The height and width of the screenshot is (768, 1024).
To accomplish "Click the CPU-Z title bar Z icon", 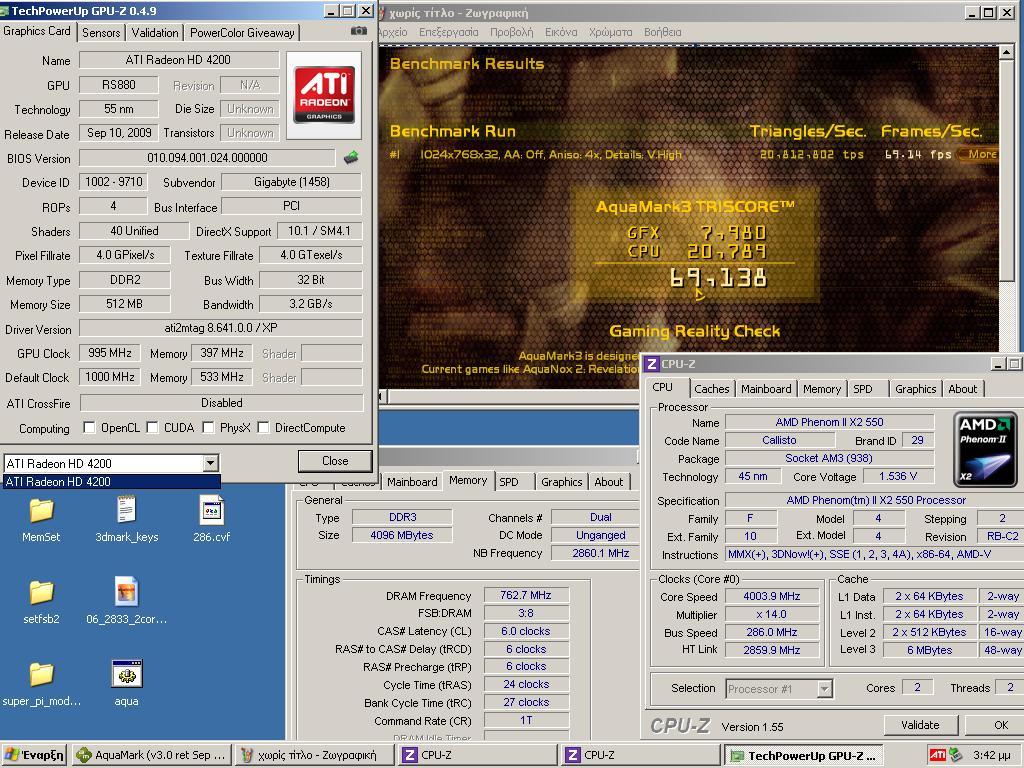I will coord(652,364).
